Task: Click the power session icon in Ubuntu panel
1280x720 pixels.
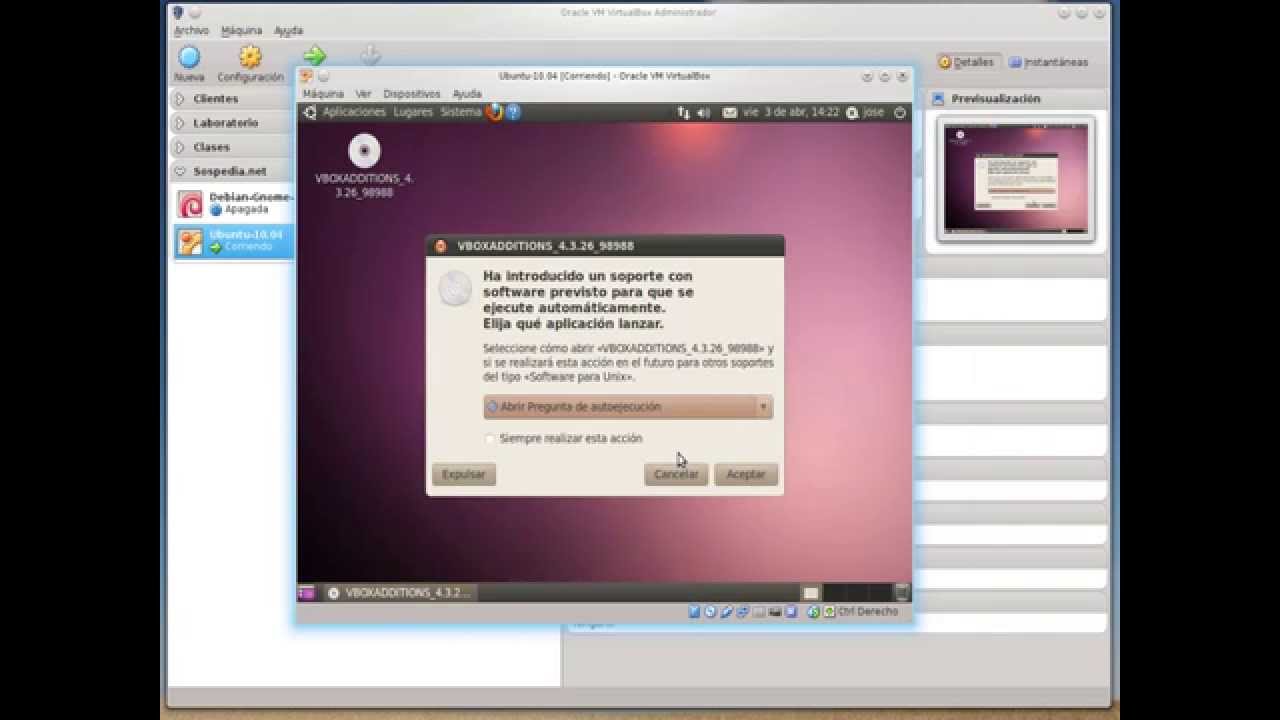Action: click(900, 113)
